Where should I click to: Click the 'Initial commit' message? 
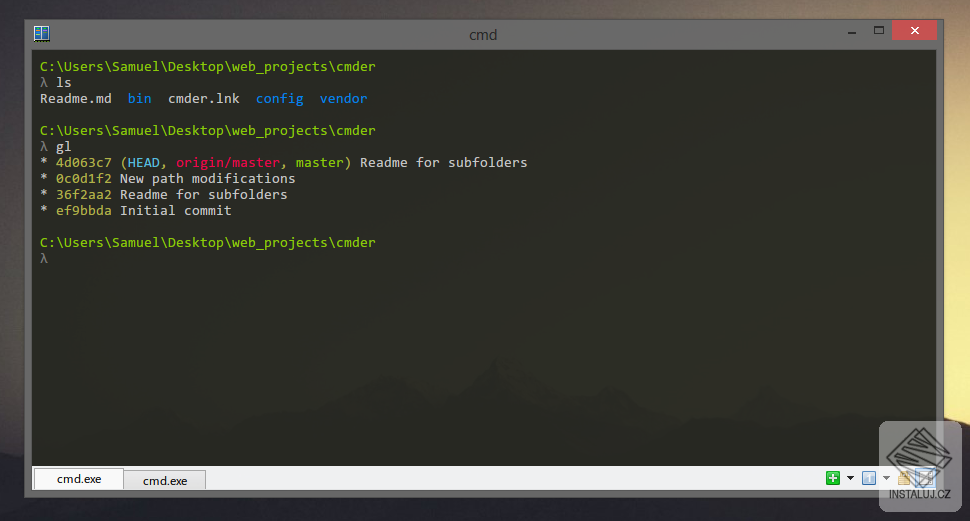(x=176, y=211)
